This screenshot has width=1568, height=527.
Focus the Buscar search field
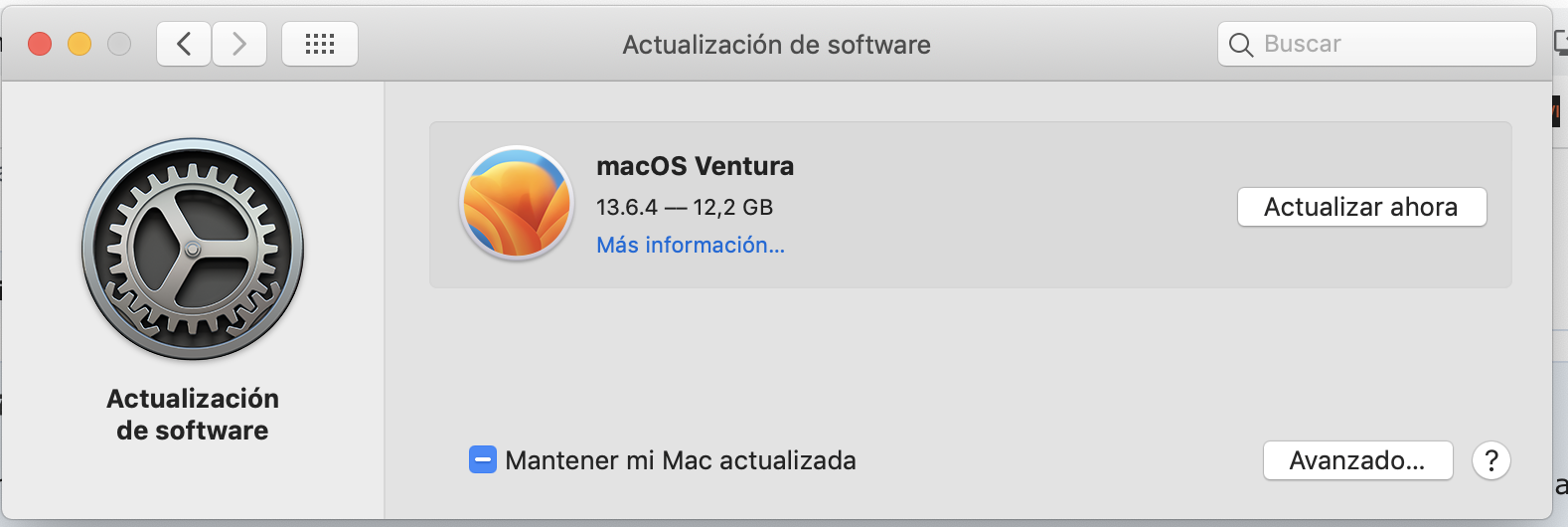(1377, 44)
